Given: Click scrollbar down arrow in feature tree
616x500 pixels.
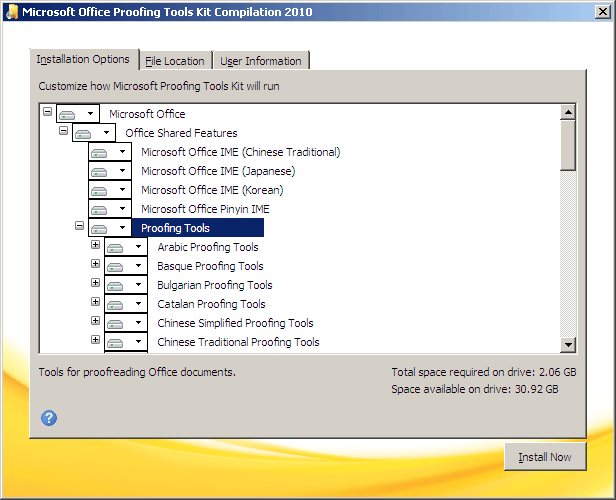Looking at the screenshot, I should 568,345.
